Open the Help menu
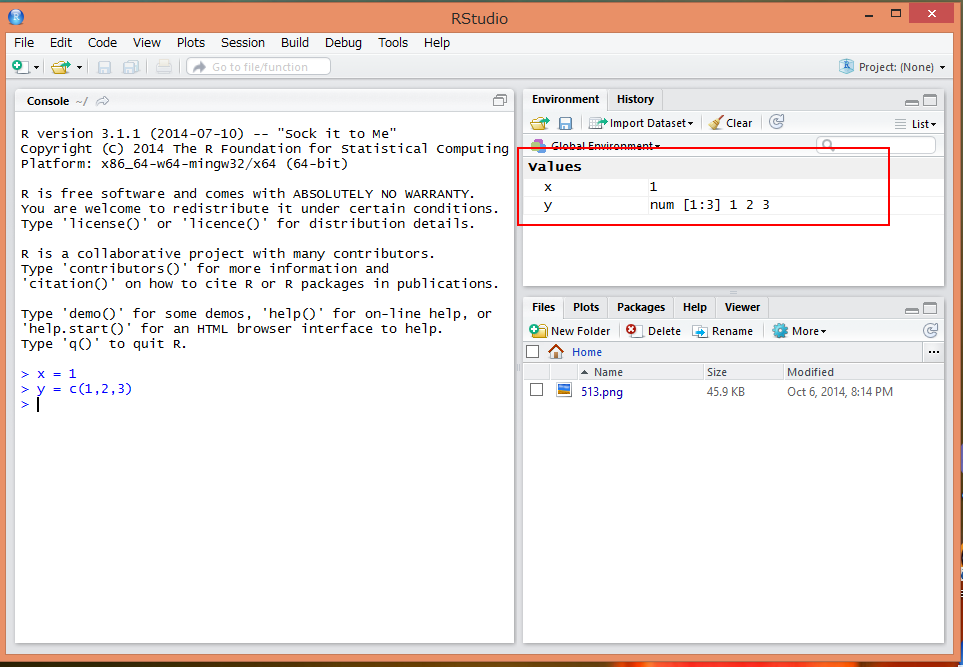The width and height of the screenshot is (963, 667). [437, 42]
